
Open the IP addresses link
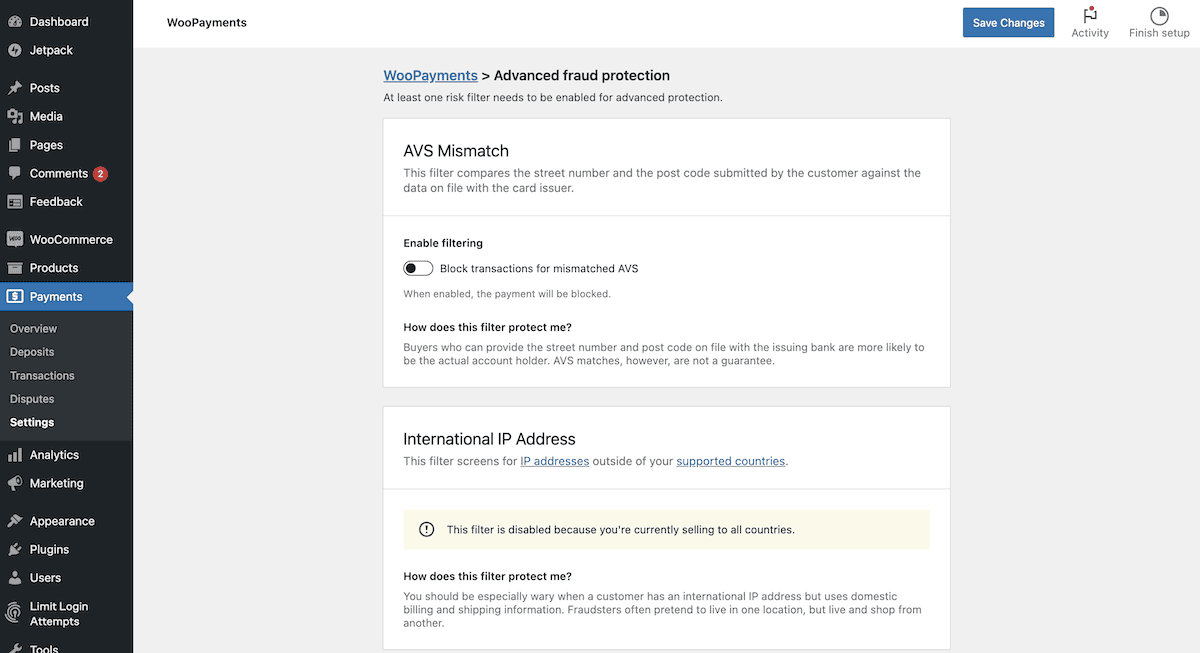[555, 461]
